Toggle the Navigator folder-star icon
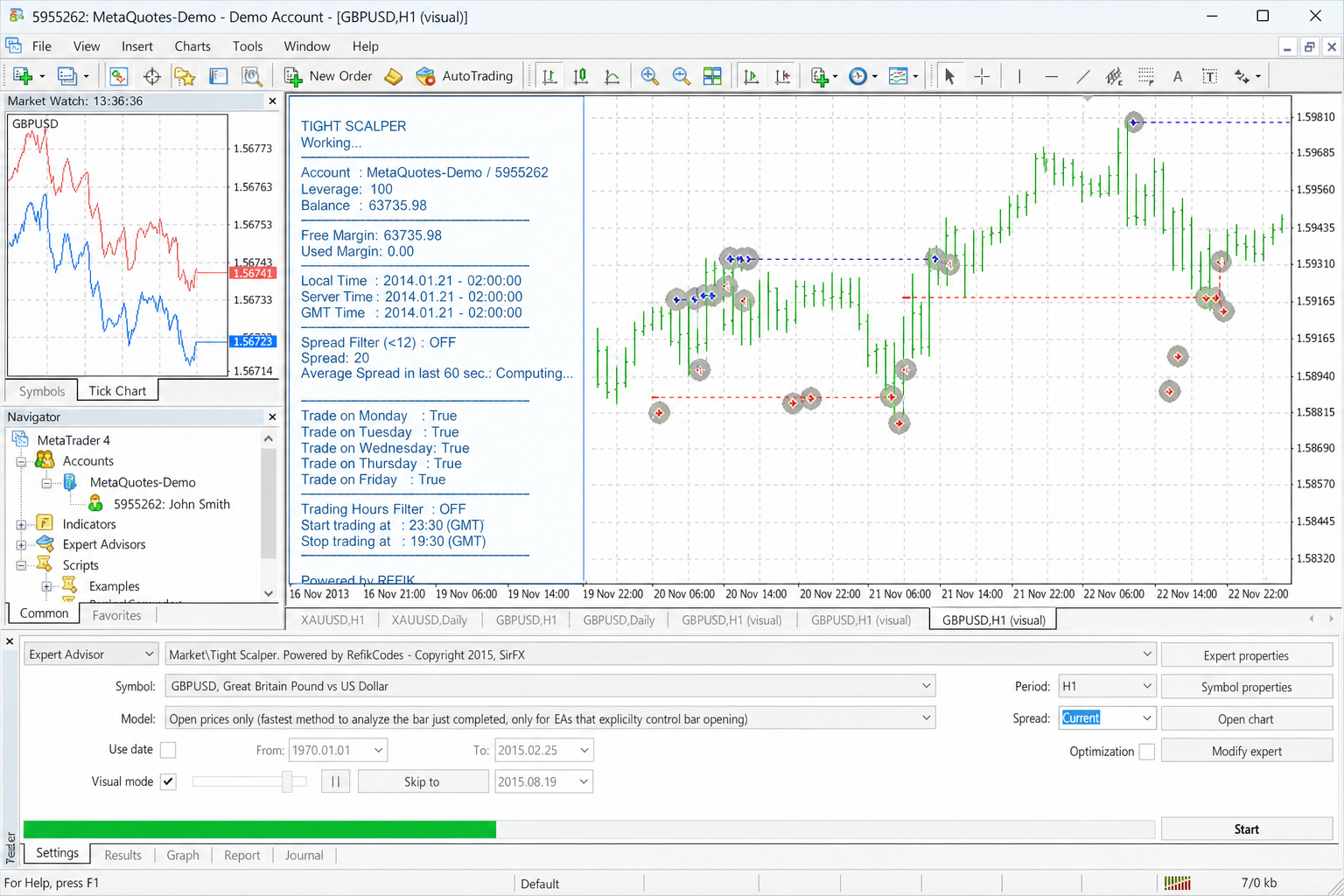1344x896 pixels. coord(185,76)
